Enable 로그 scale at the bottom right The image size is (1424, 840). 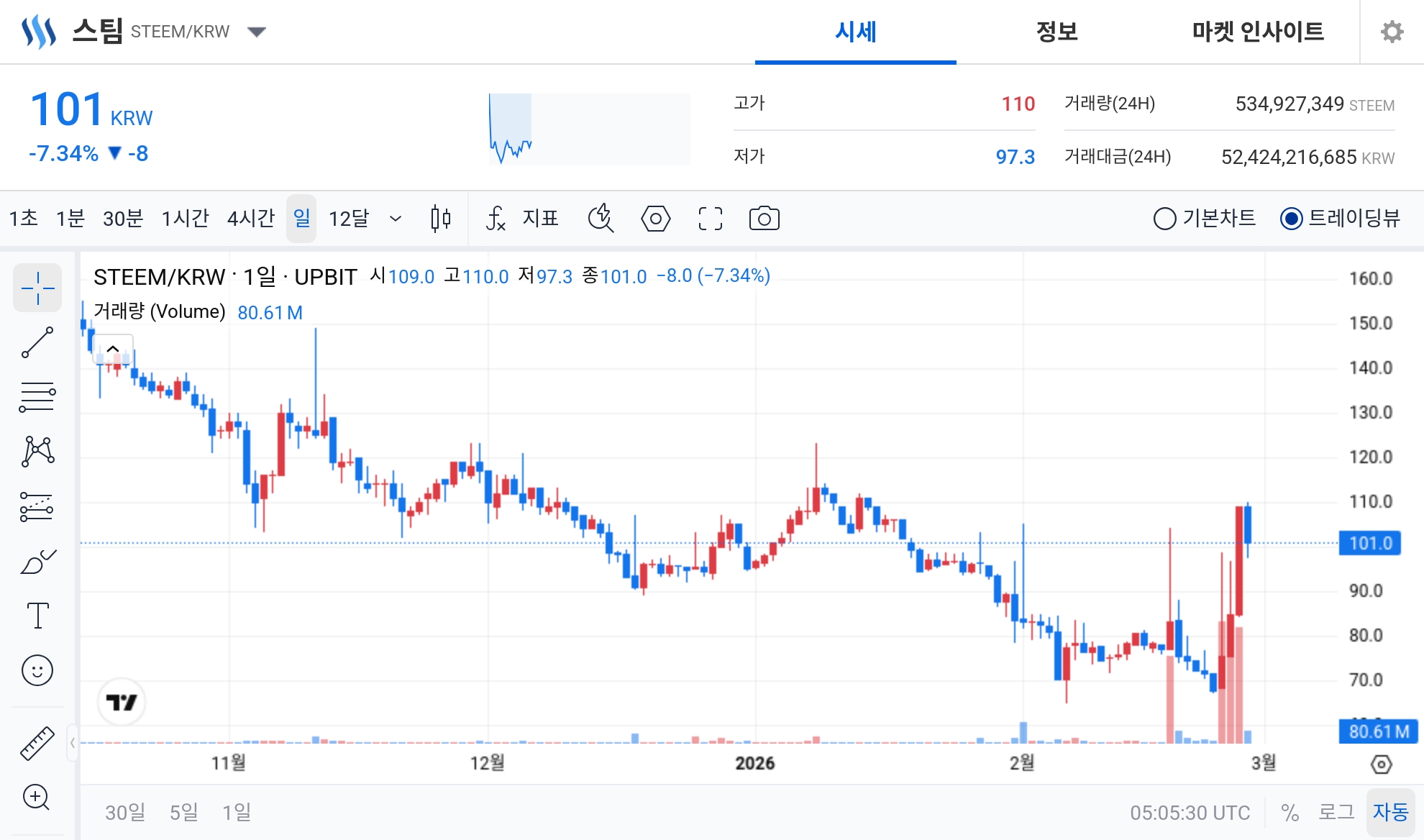[x=1336, y=812]
